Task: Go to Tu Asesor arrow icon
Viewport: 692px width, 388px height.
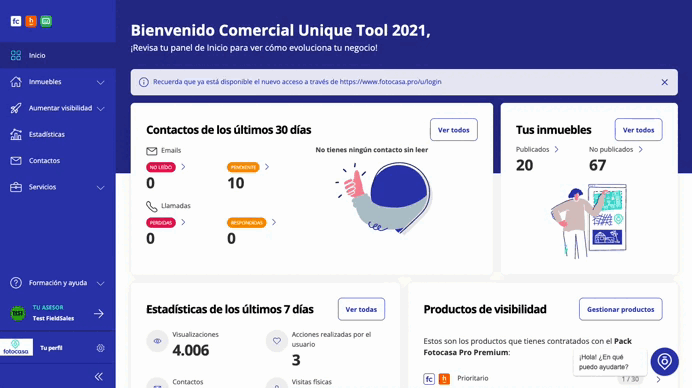Action: [99, 313]
